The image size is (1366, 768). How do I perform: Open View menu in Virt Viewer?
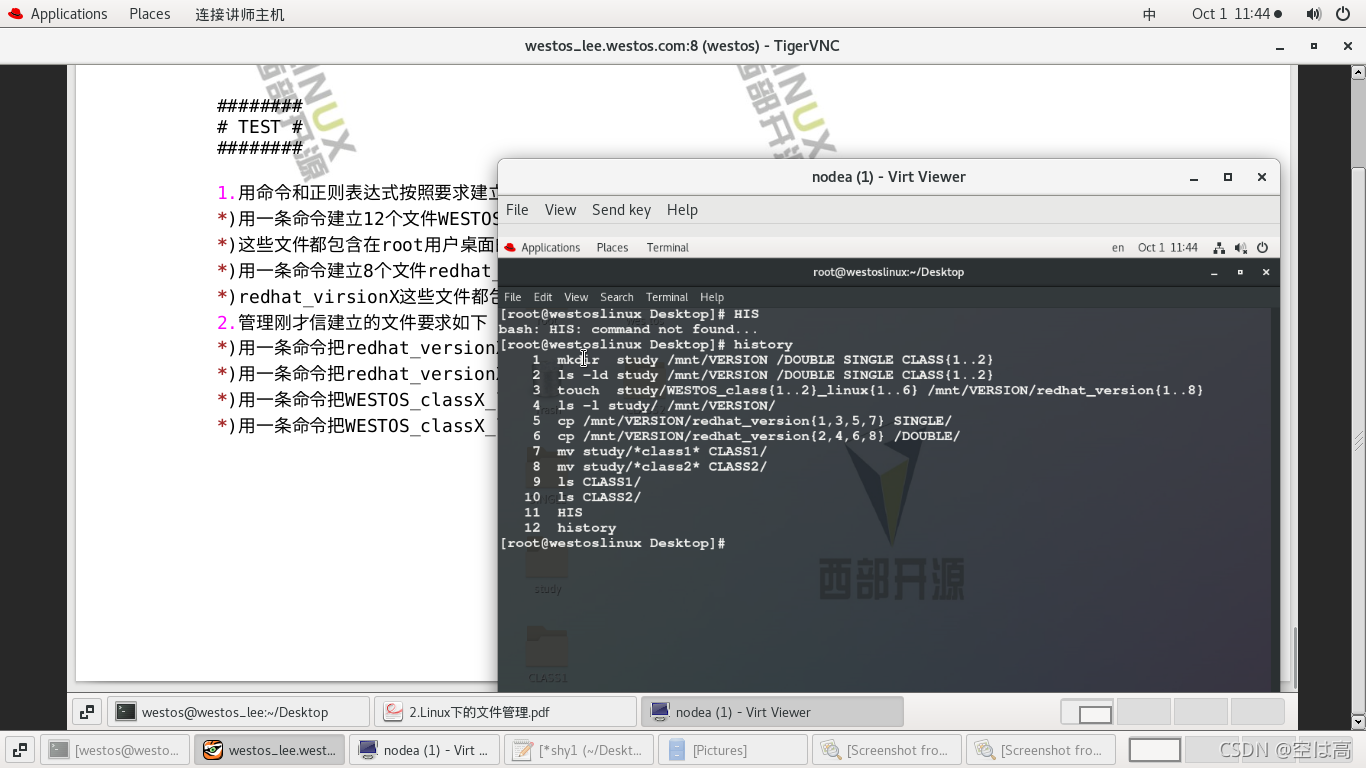click(560, 210)
